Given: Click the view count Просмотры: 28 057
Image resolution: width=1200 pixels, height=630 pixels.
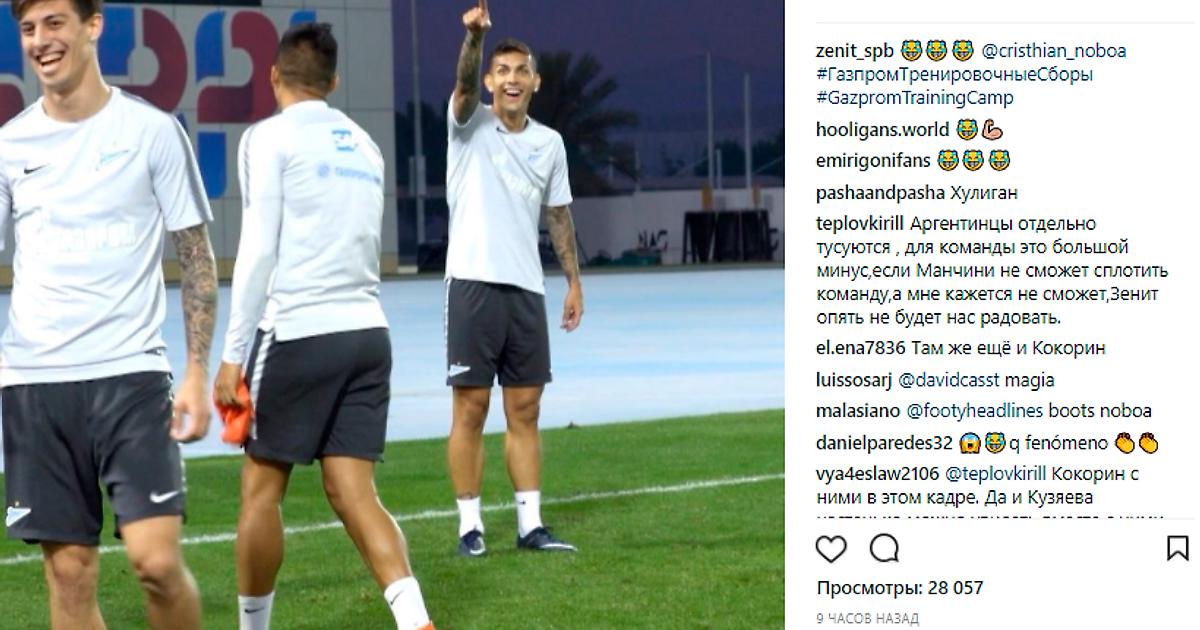Looking at the screenshot, I should pyautogui.click(x=899, y=588).
